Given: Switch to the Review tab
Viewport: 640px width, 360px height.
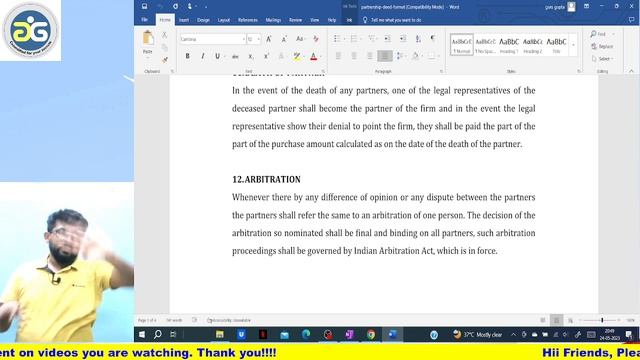Looking at the screenshot, I should click(x=296, y=20).
